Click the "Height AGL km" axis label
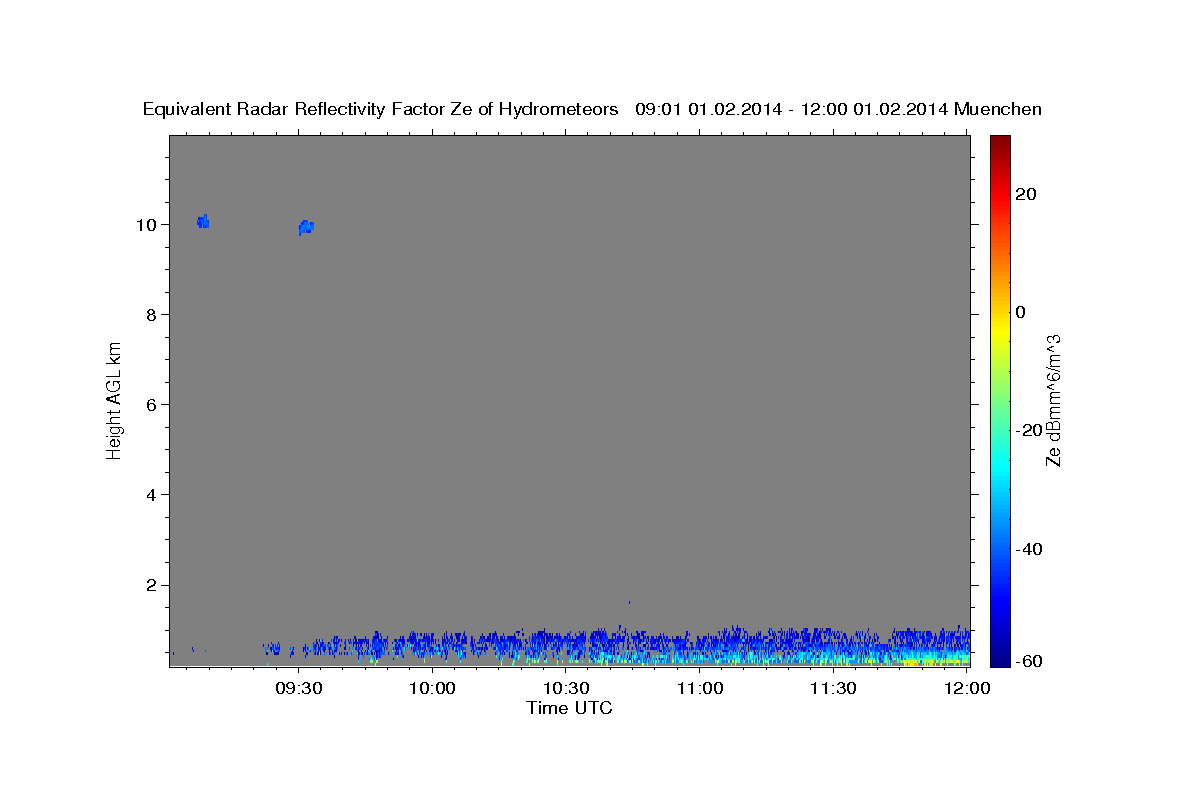Screen dimensions: 1200x800 (x=115, y=399)
